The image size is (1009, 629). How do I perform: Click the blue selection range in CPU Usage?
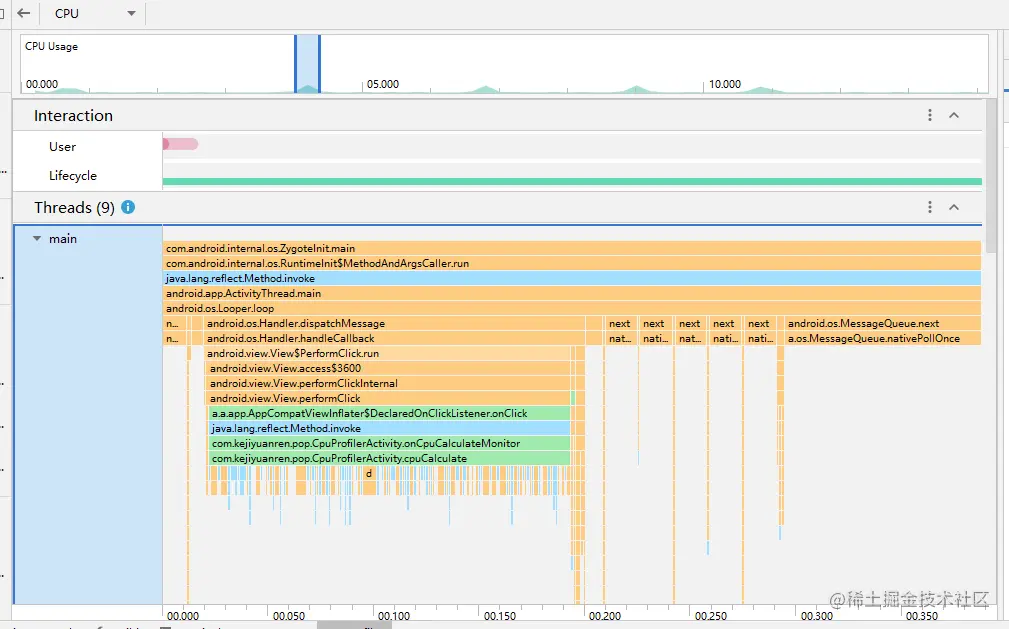308,62
